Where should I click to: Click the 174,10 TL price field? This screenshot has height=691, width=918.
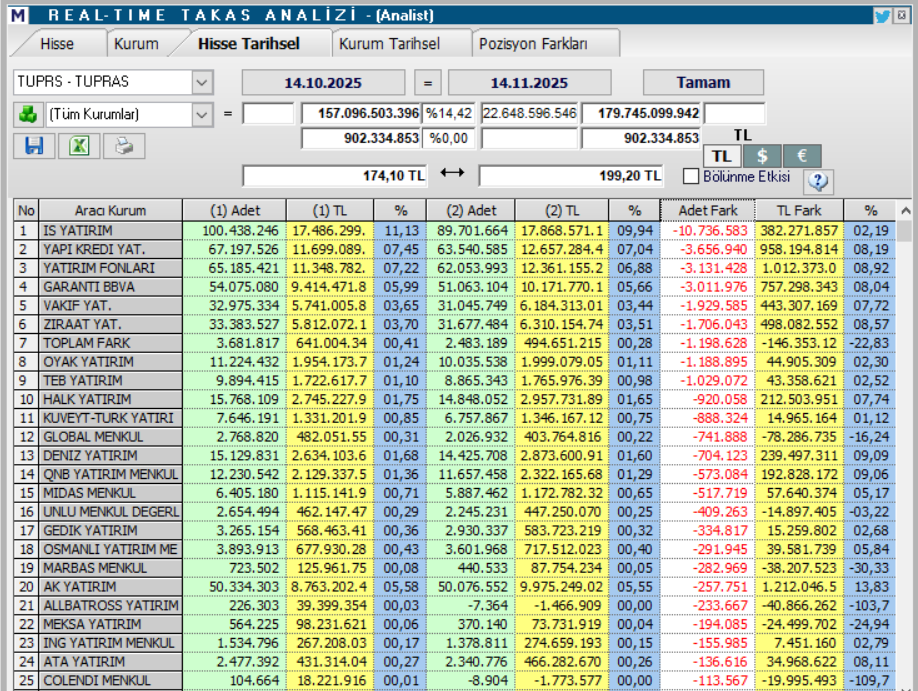tap(335, 176)
